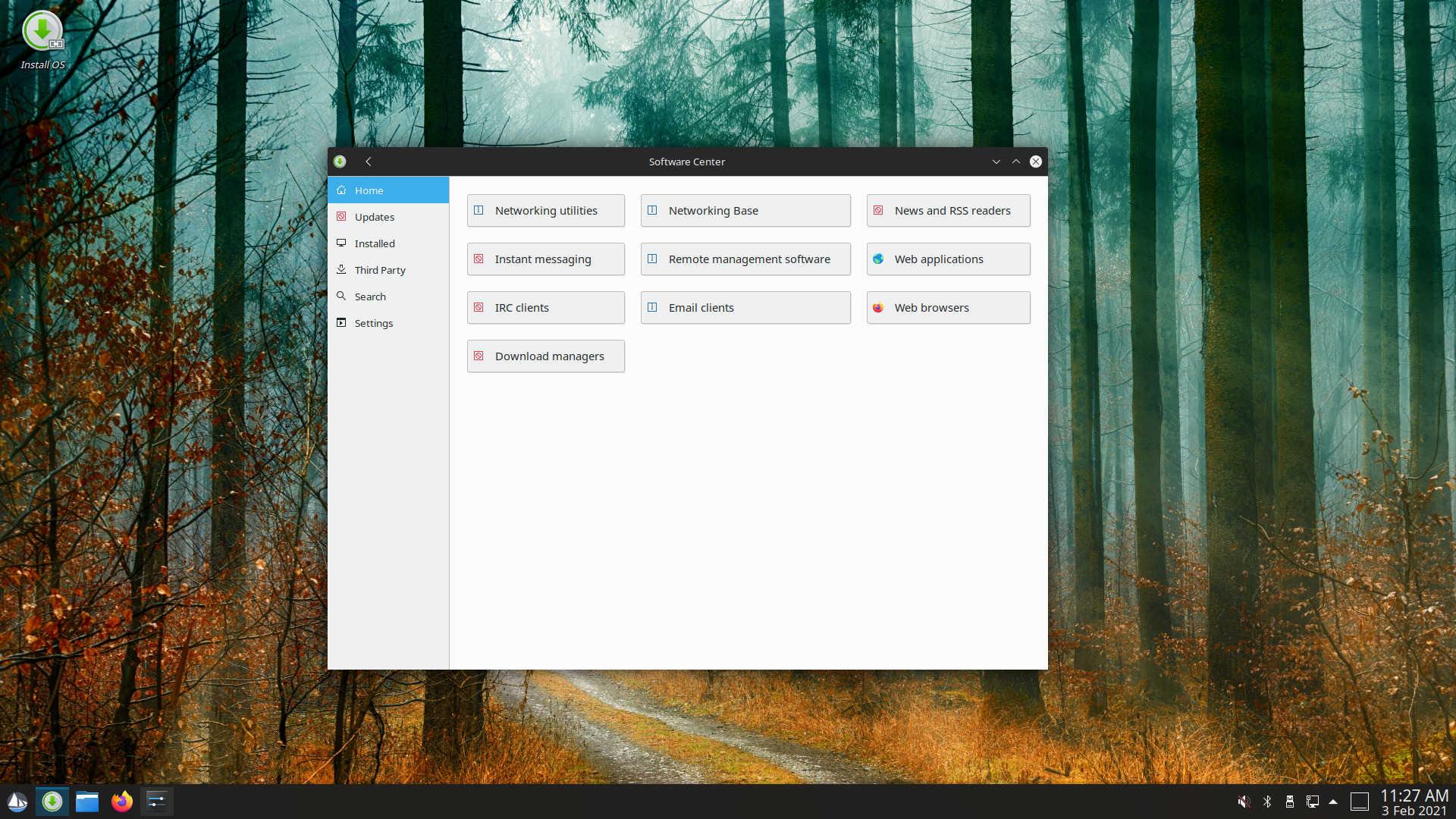Open the Networking Base category
This screenshot has width=1456, height=819.
tap(745, 211)
